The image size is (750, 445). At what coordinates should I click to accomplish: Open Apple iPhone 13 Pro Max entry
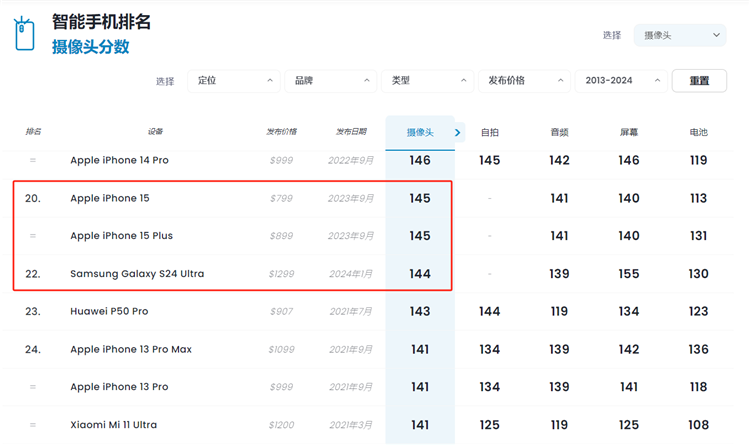click(x=131, y=349)
